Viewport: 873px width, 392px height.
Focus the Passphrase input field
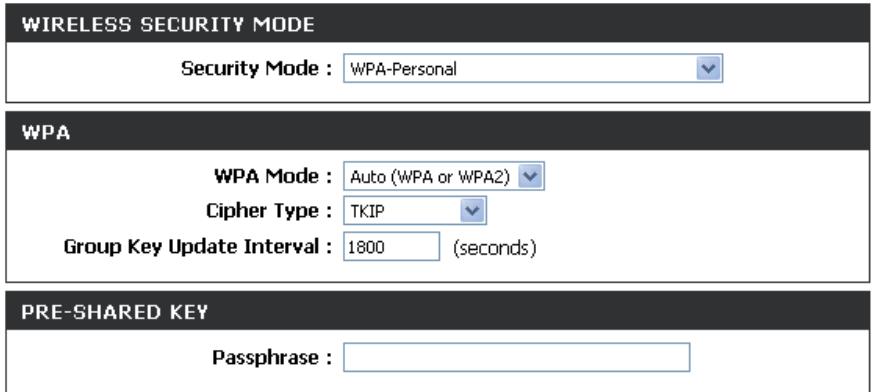(x=516, y=357)
